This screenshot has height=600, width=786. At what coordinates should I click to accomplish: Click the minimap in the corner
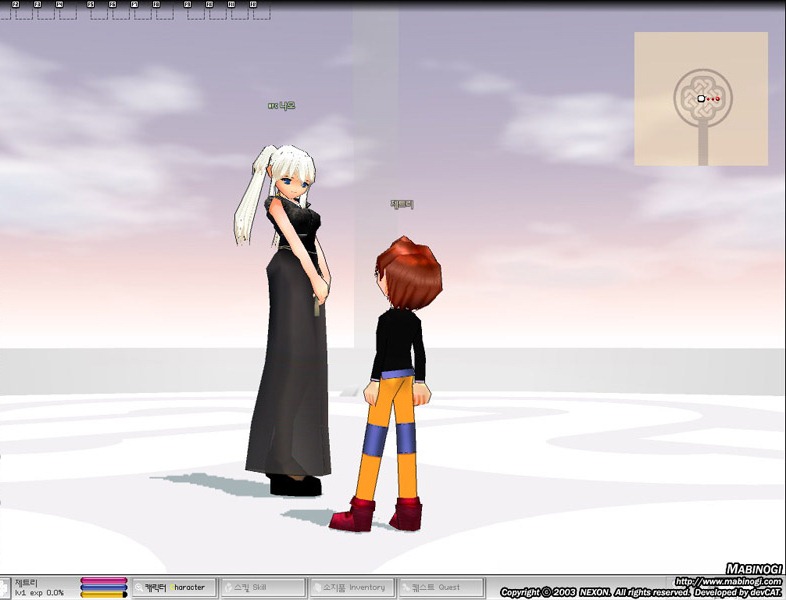click(700, 98)
